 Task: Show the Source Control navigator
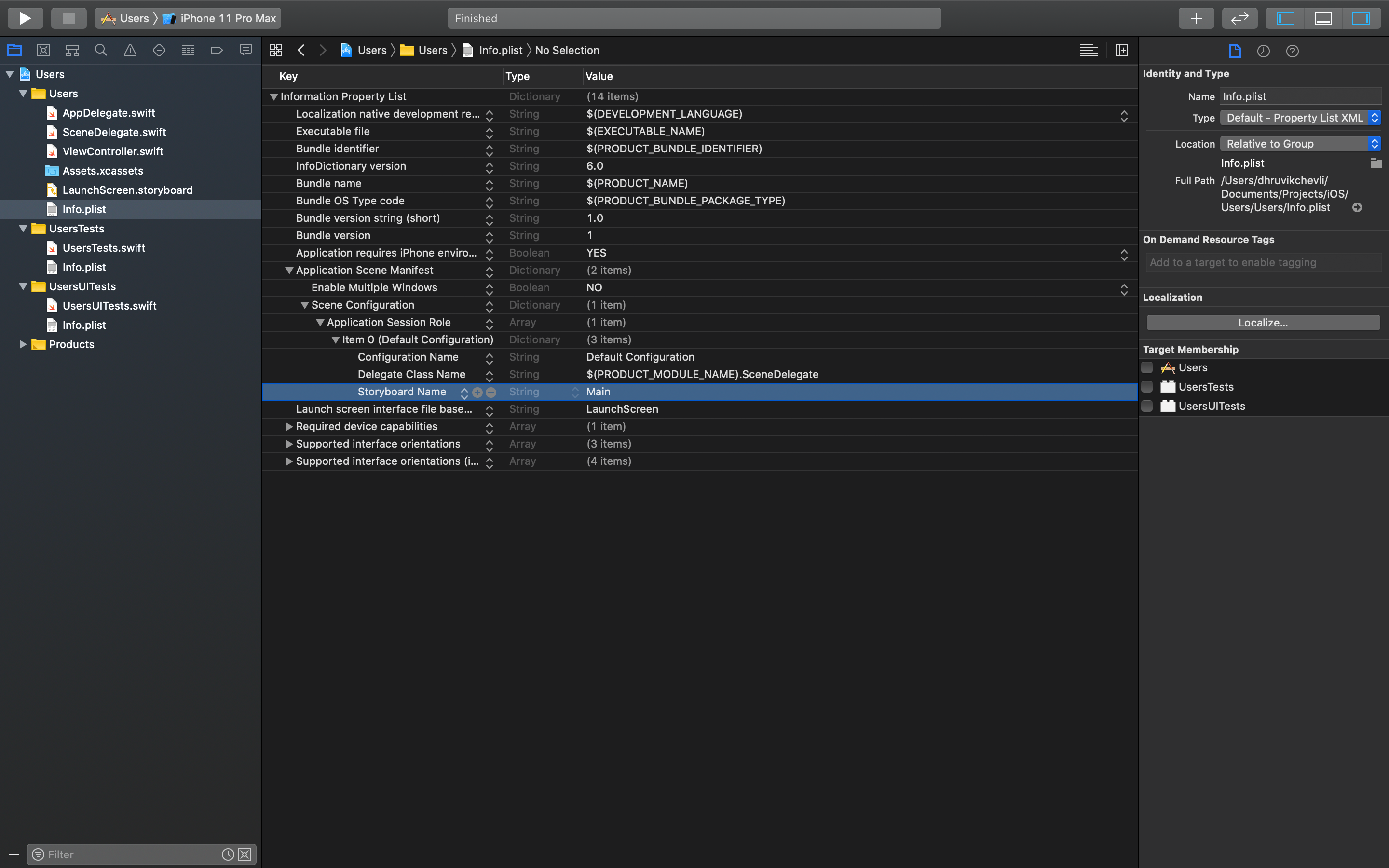[x=43, y=50]
